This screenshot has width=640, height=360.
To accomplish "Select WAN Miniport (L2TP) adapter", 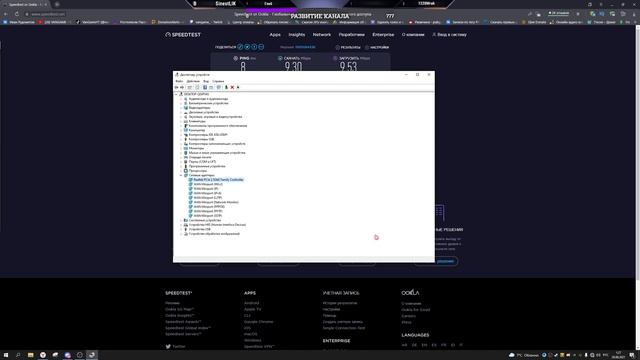I will pyautogui.click(x=208, y=198).
